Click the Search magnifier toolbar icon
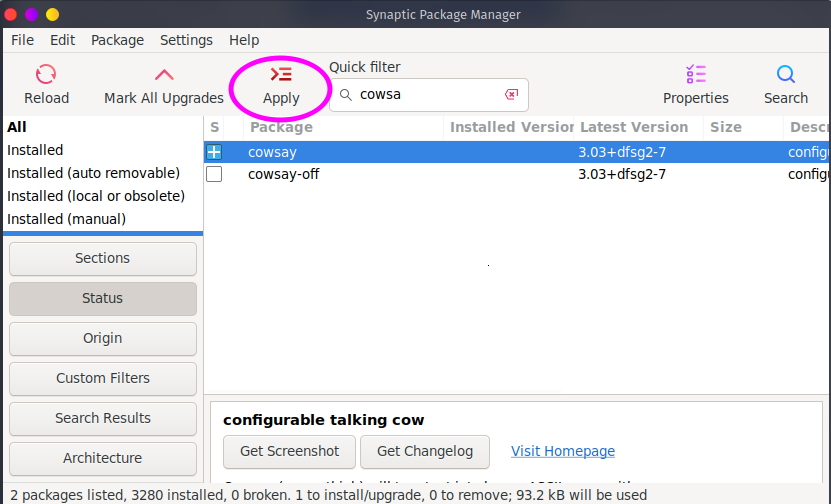Image resolution: width=831 pixels, height=504 pixels. (x=786, y=75)
